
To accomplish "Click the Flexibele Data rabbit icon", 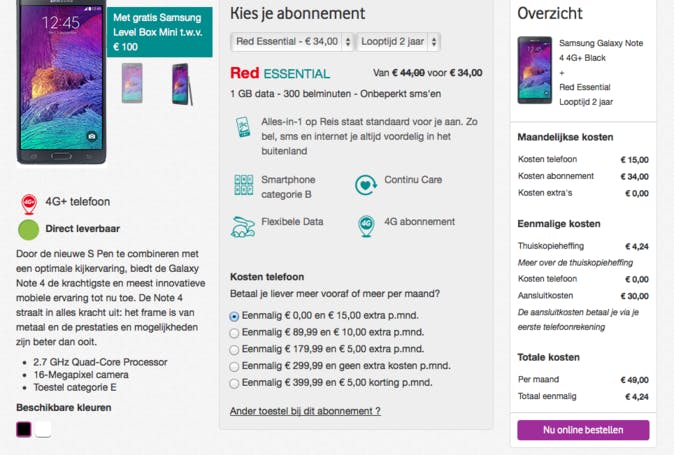I will coord(243,226).
